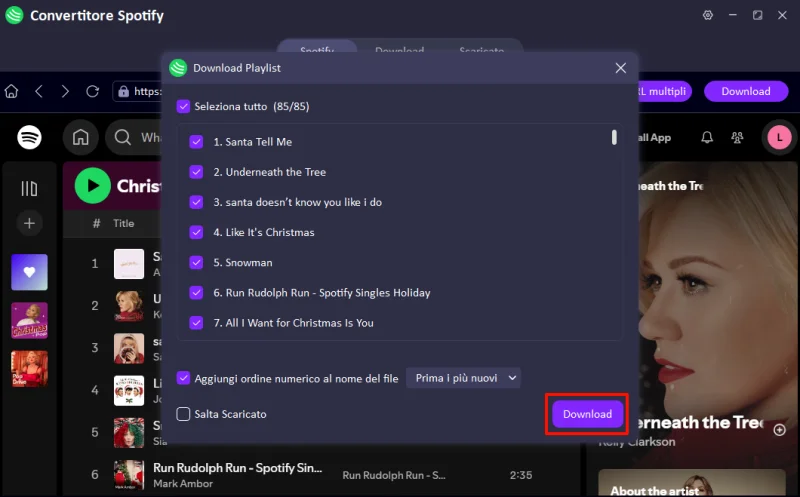Click the green logo in Download Playlist dialog

click(178, 68)
